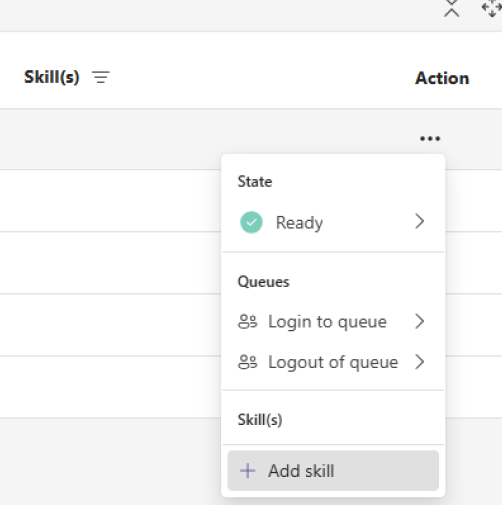Click the Skill(s) column header
Image resolution: width=502 pixels, height=505 pixels.
point(52,77)
